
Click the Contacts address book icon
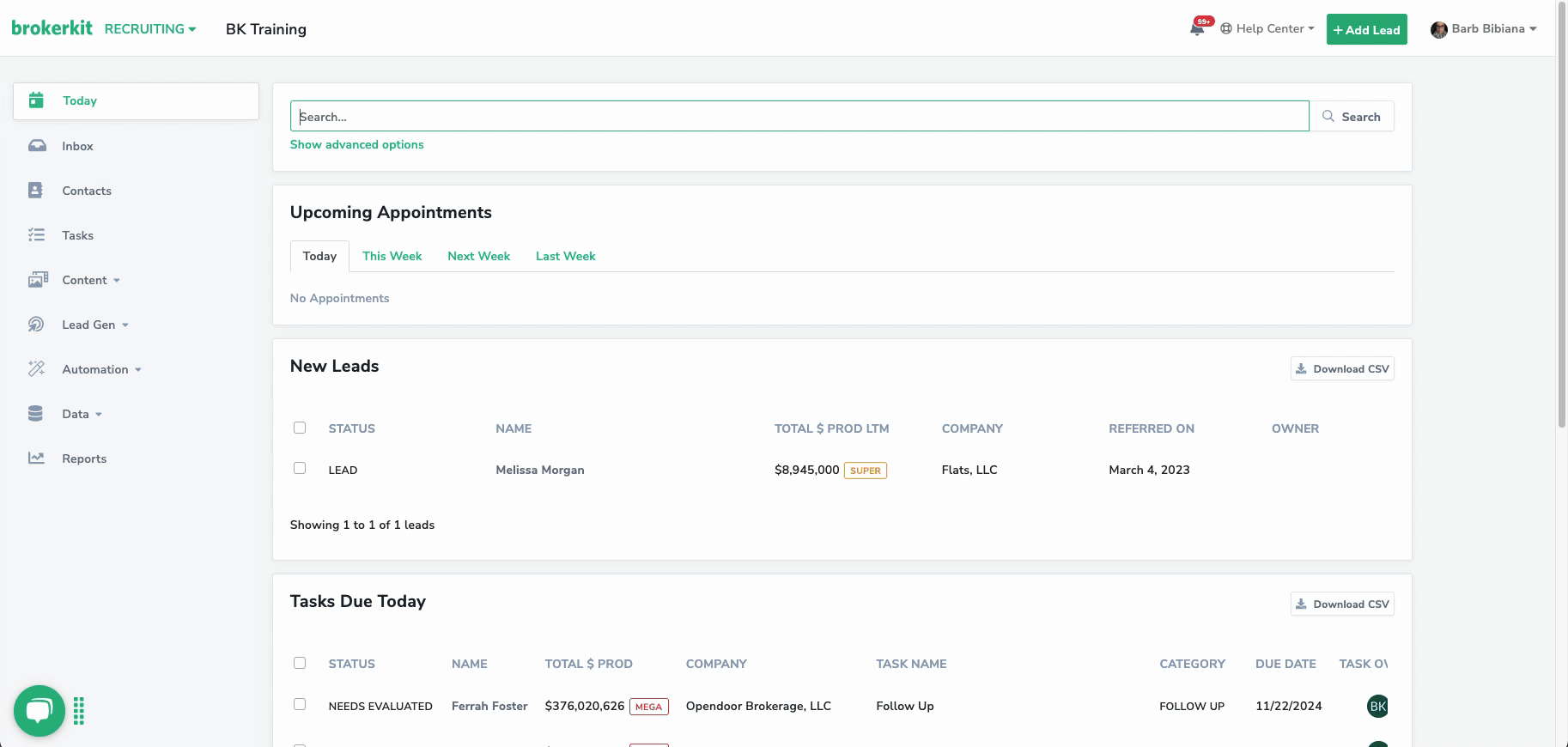click(35, 191)
